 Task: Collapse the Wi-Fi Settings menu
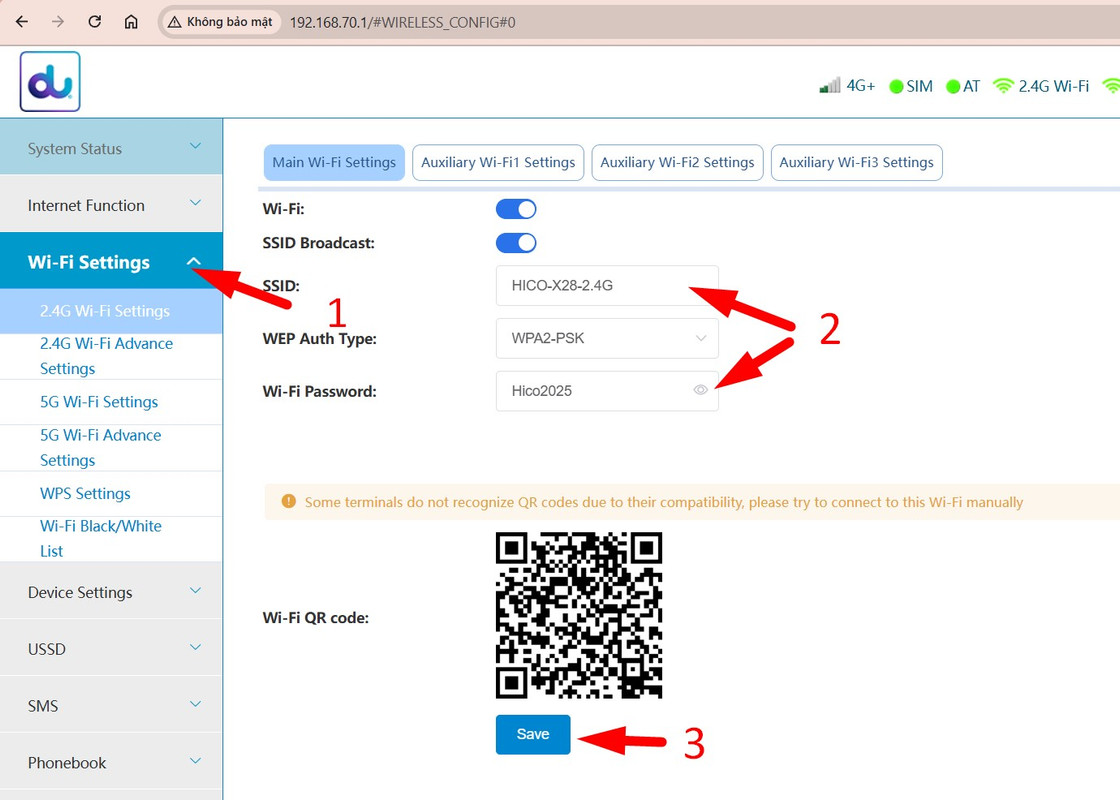111,261
